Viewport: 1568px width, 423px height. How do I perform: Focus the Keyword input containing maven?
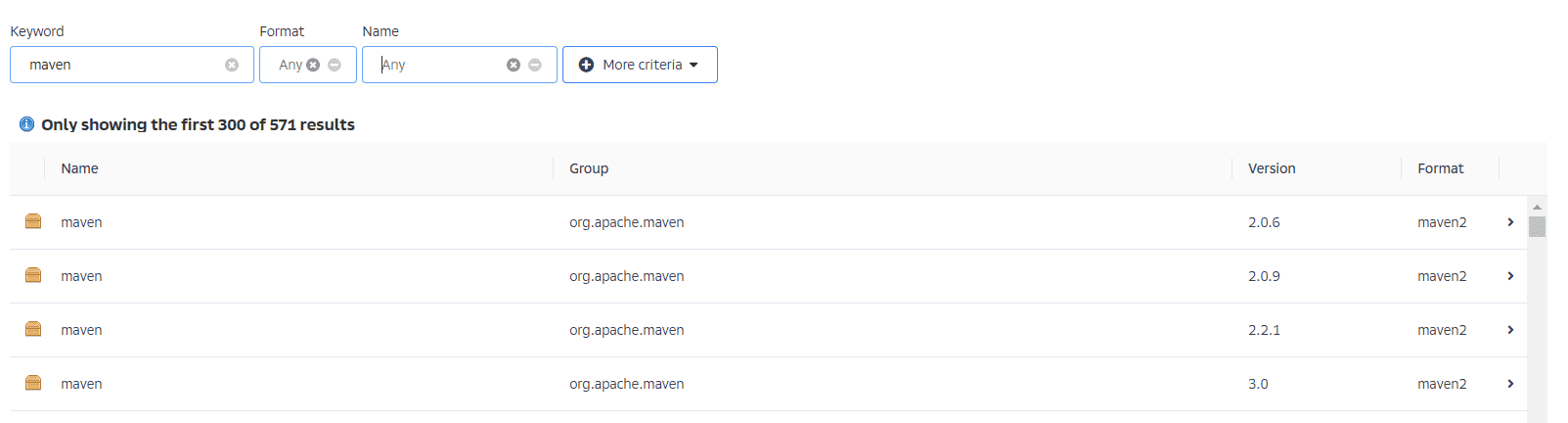122,65
